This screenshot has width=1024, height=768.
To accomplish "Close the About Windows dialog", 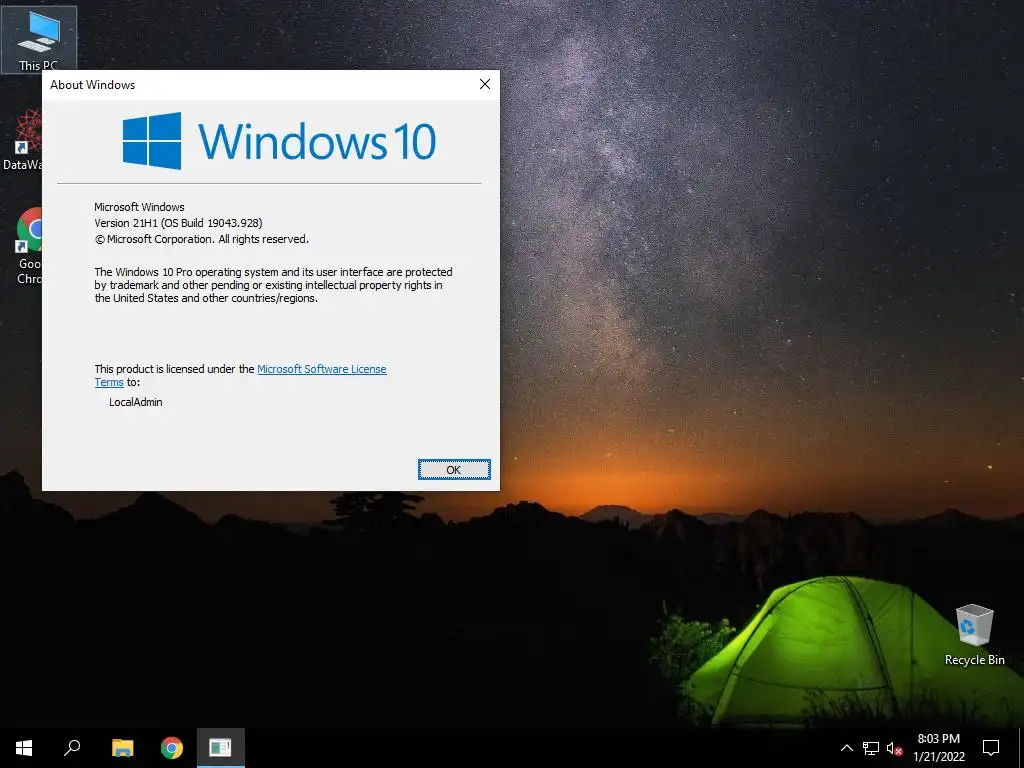I will [485, 84].
